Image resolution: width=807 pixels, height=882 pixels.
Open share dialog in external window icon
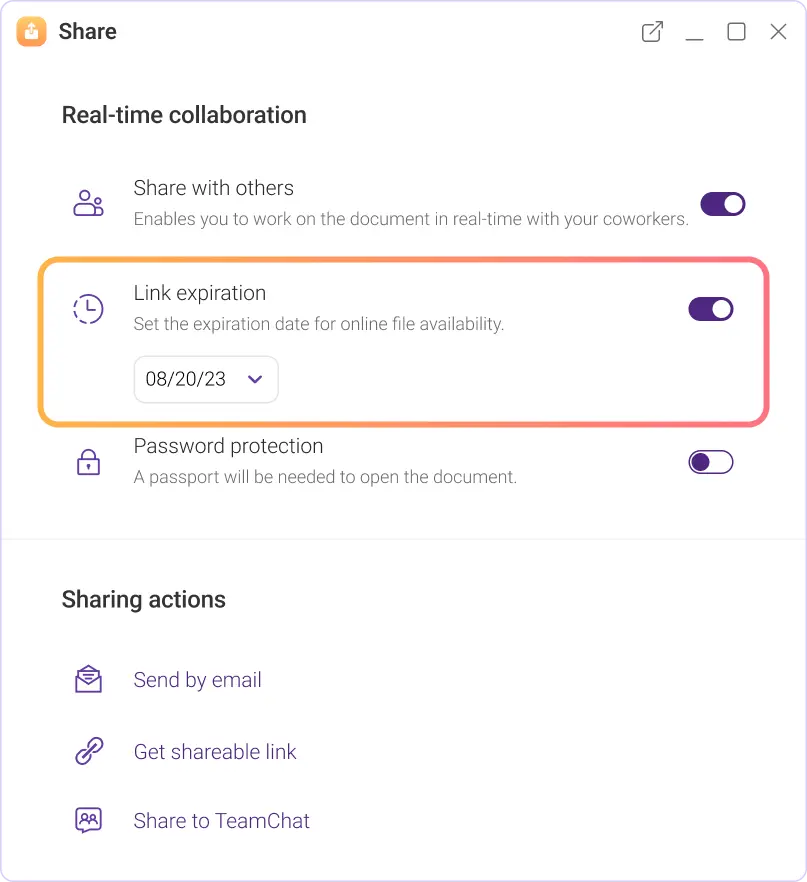652,32
